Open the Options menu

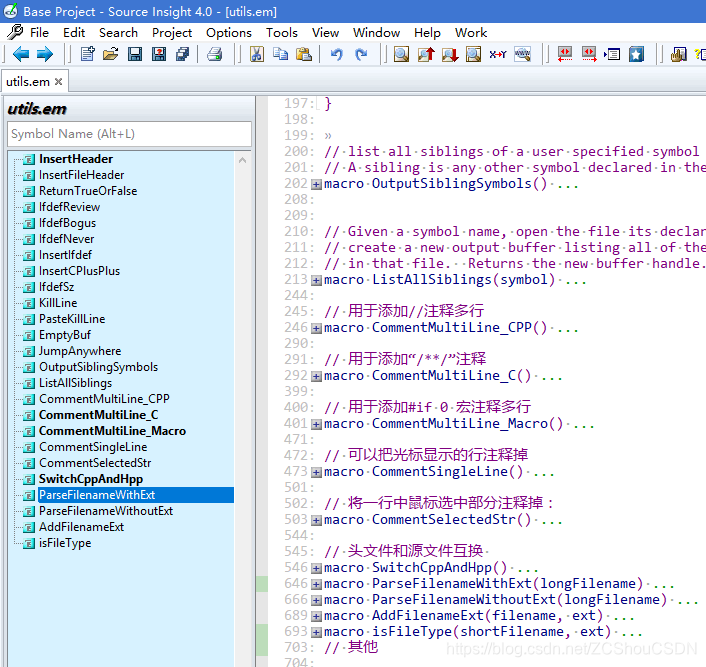229,33
